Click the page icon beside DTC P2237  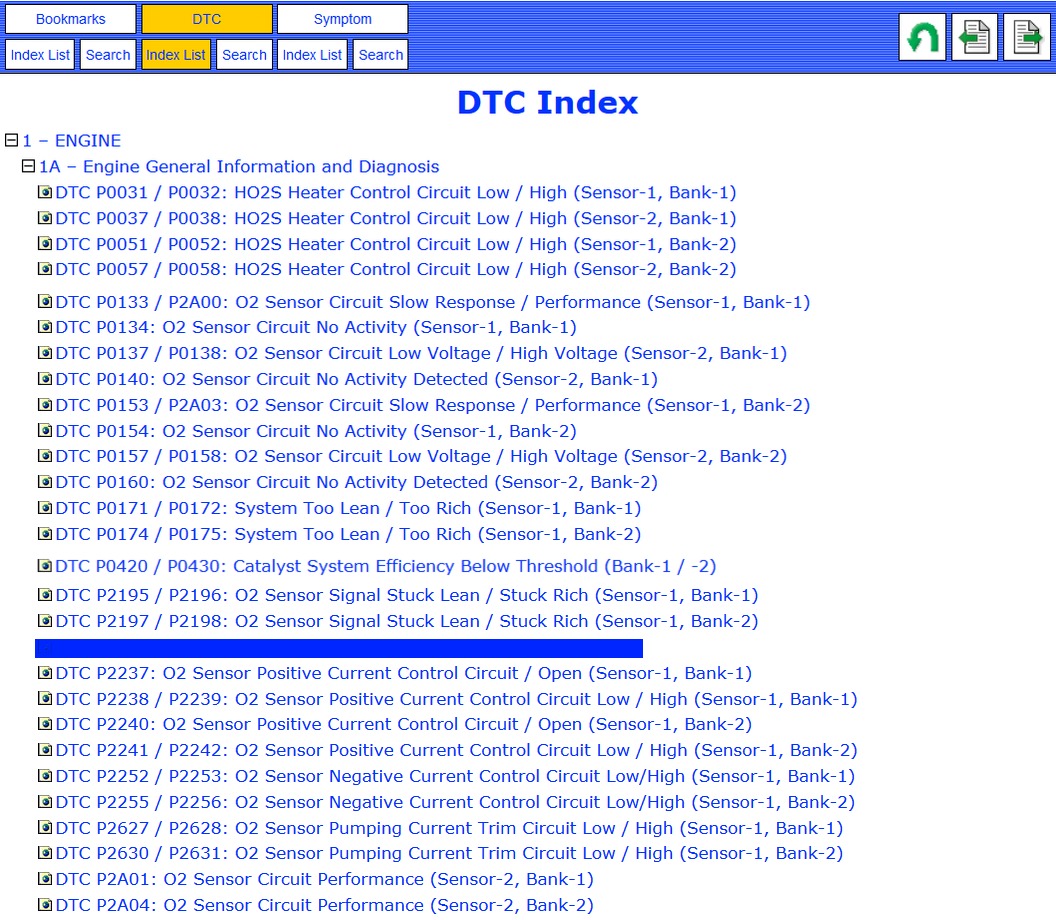pyautogui.click(x=45, y=673)
